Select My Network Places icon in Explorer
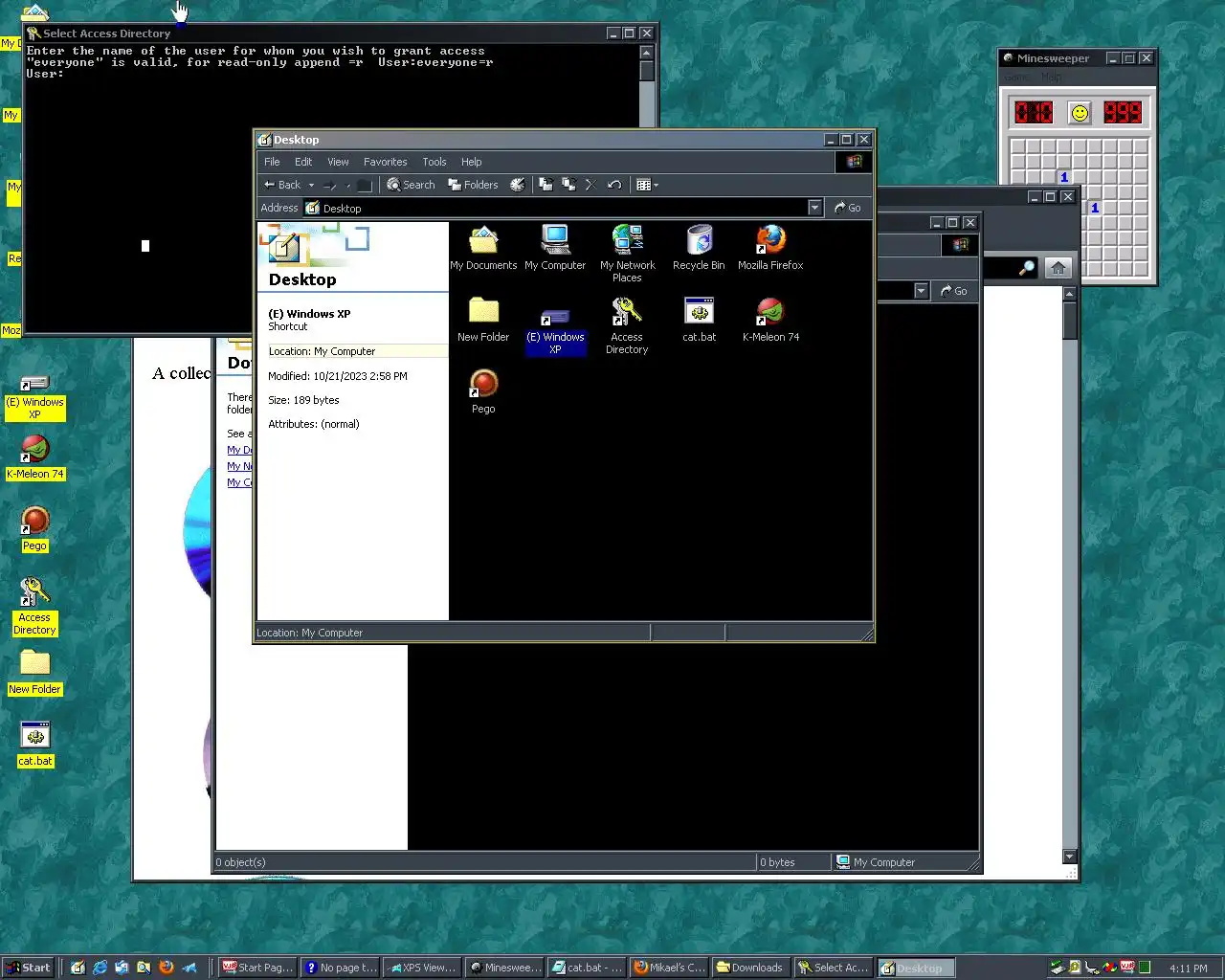This screenshot has height=980, width=1225. click(627, 254)
